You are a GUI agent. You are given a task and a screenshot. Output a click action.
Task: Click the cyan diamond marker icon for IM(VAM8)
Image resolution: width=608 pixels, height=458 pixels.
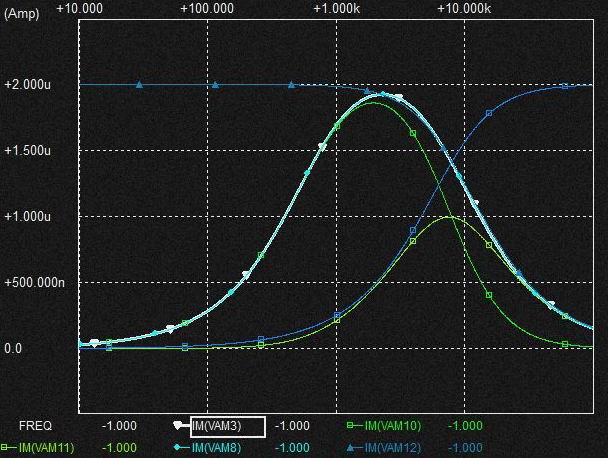click(177, 447)
